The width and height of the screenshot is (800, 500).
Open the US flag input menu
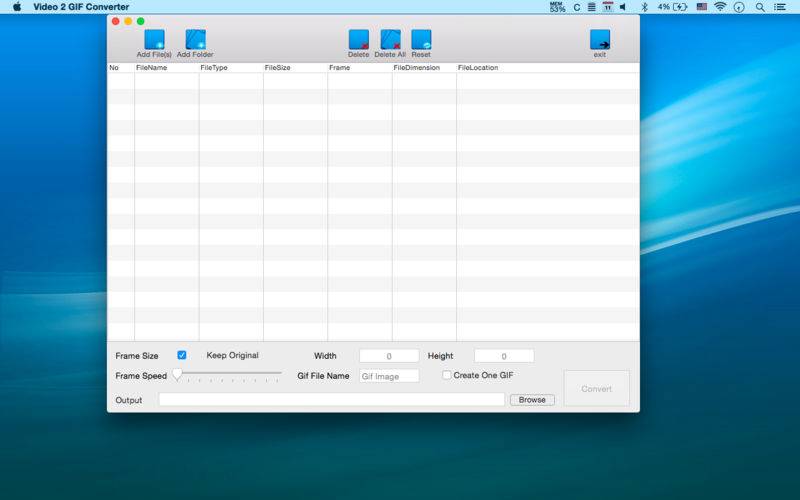(702, 7)
